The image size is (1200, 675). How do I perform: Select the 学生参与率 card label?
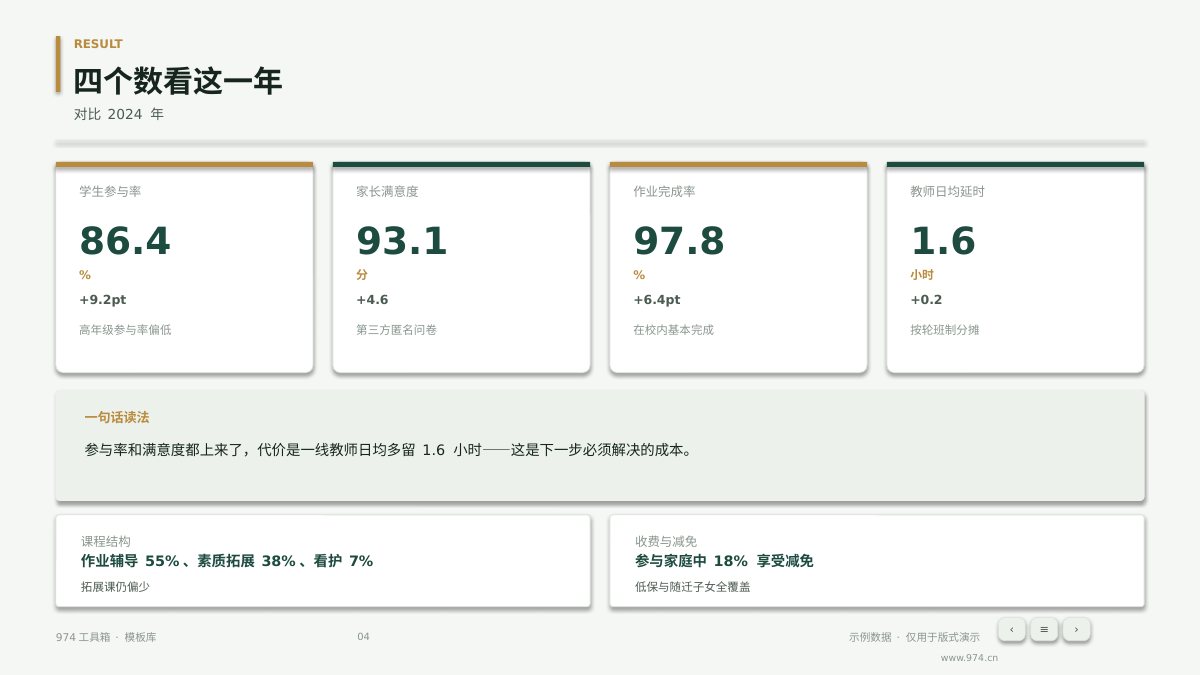110,191
